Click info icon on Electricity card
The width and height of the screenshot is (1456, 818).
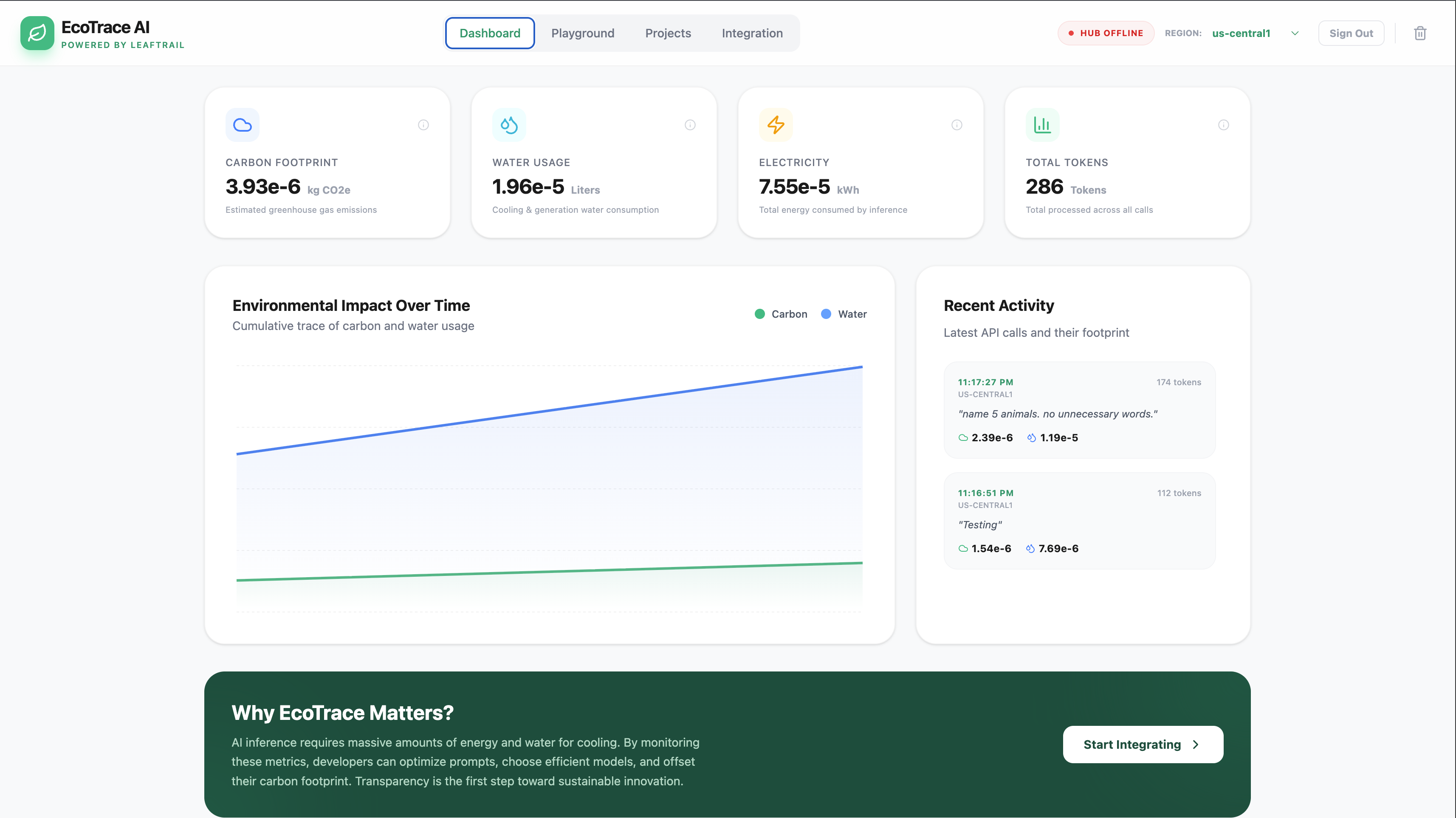957,125
